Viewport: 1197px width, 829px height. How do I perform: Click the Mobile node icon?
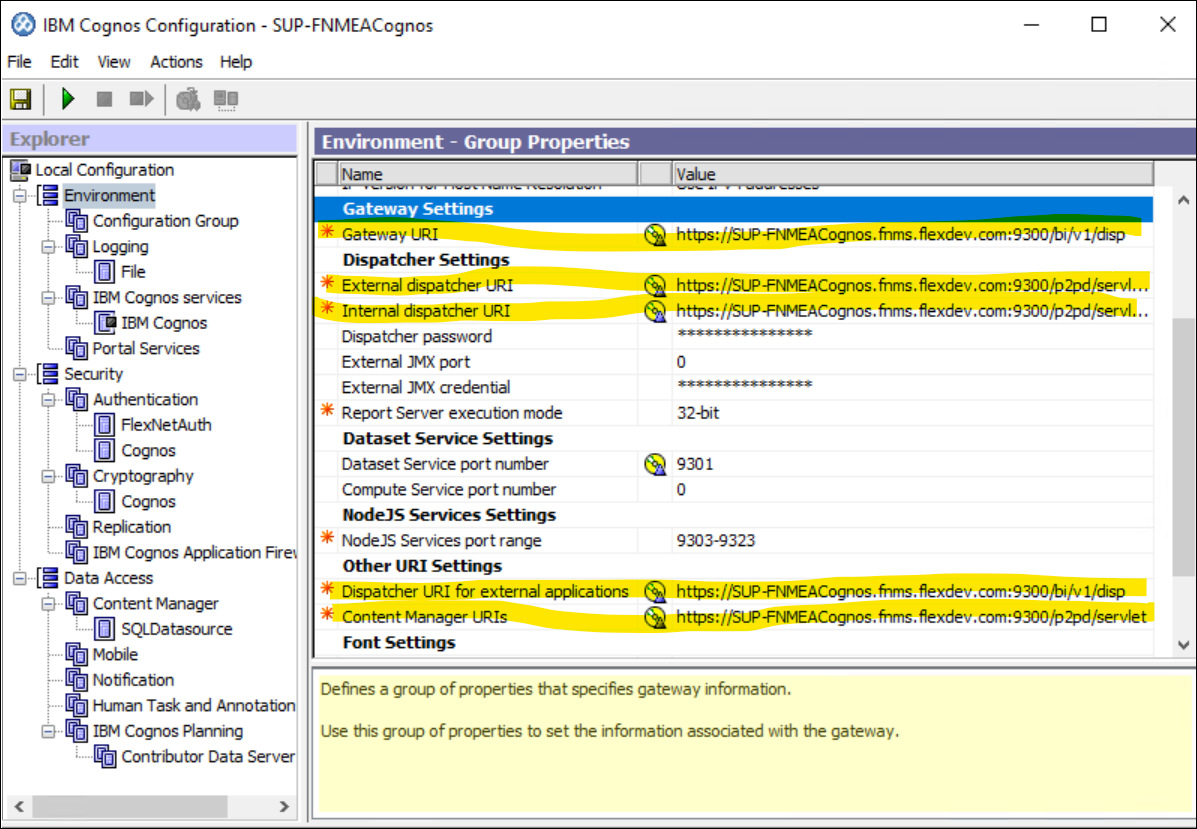76,654
